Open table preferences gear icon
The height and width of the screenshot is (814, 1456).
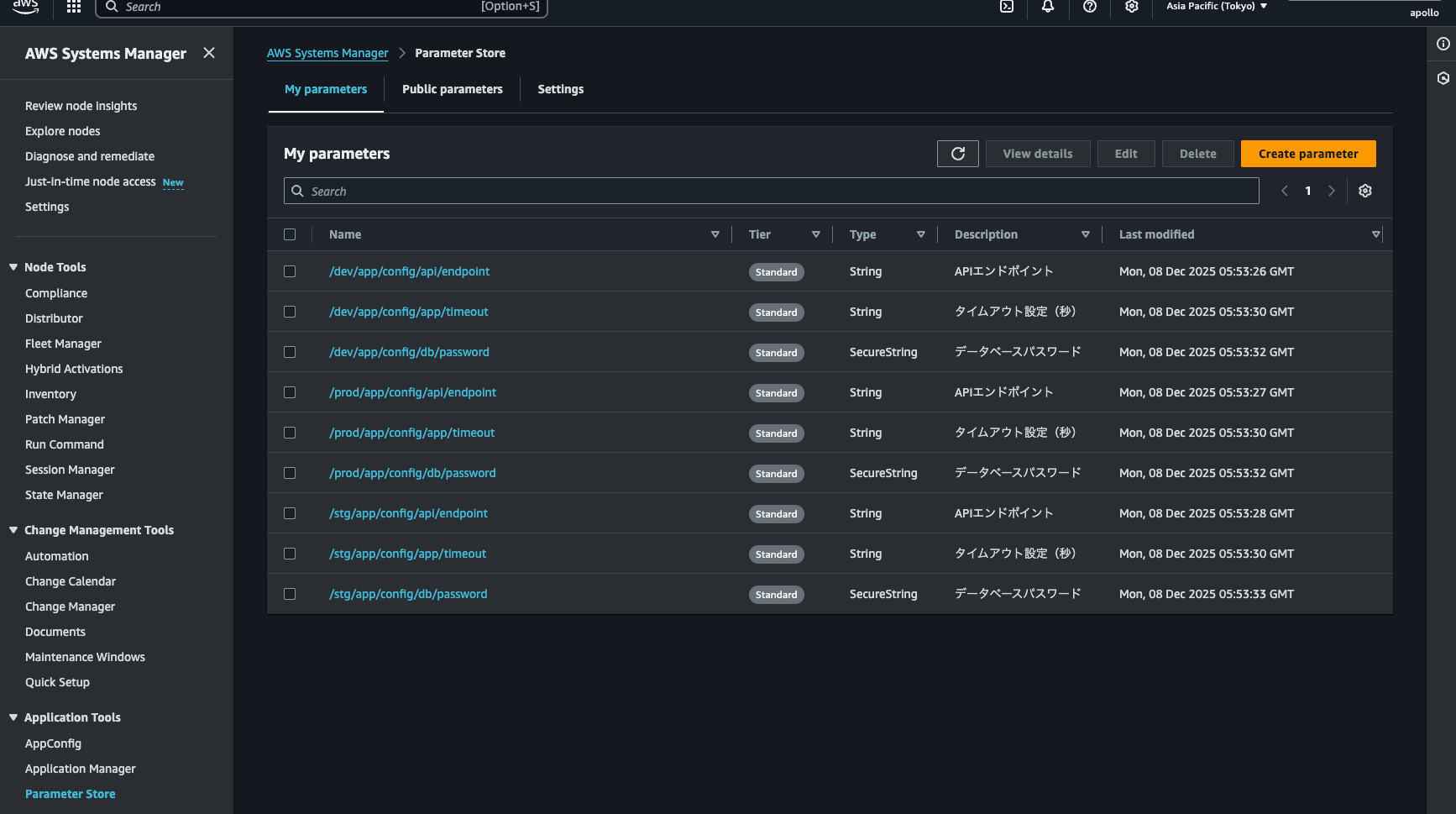click(1365, 191)
